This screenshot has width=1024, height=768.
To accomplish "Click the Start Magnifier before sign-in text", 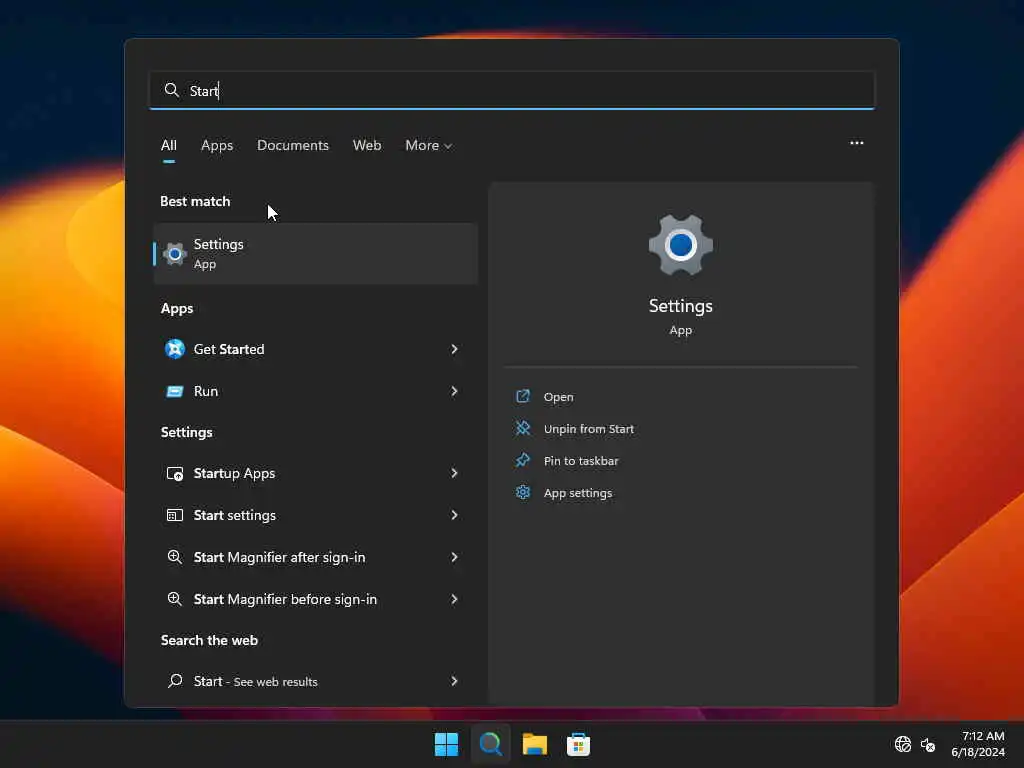I will [285, 599].
